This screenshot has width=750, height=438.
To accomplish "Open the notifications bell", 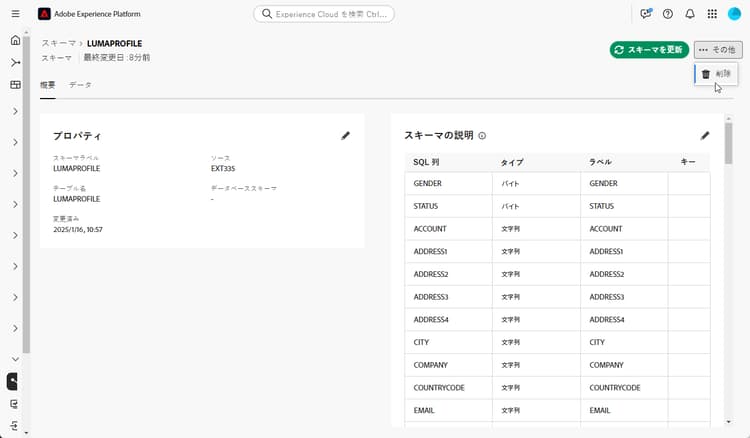I will click(690, 14).
